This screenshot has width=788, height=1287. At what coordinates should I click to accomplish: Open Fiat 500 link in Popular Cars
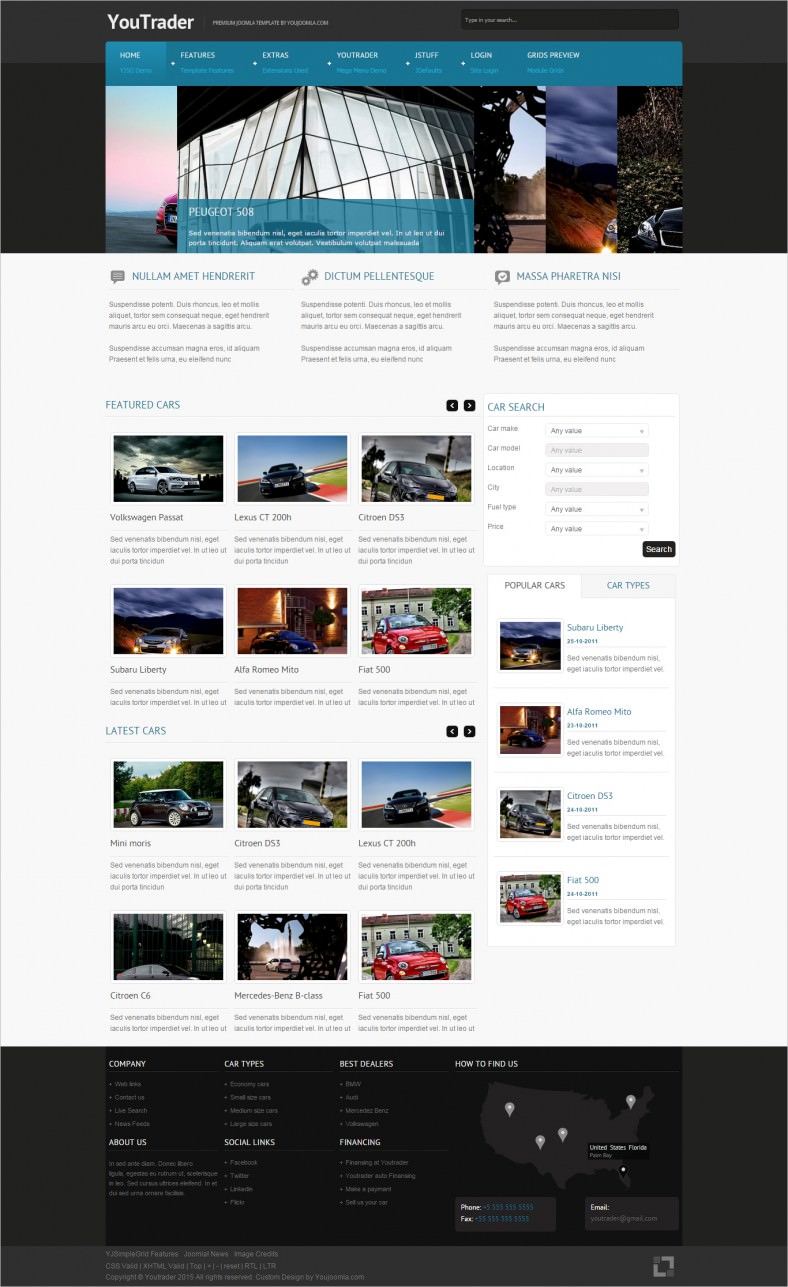click(x=583, y=880)
